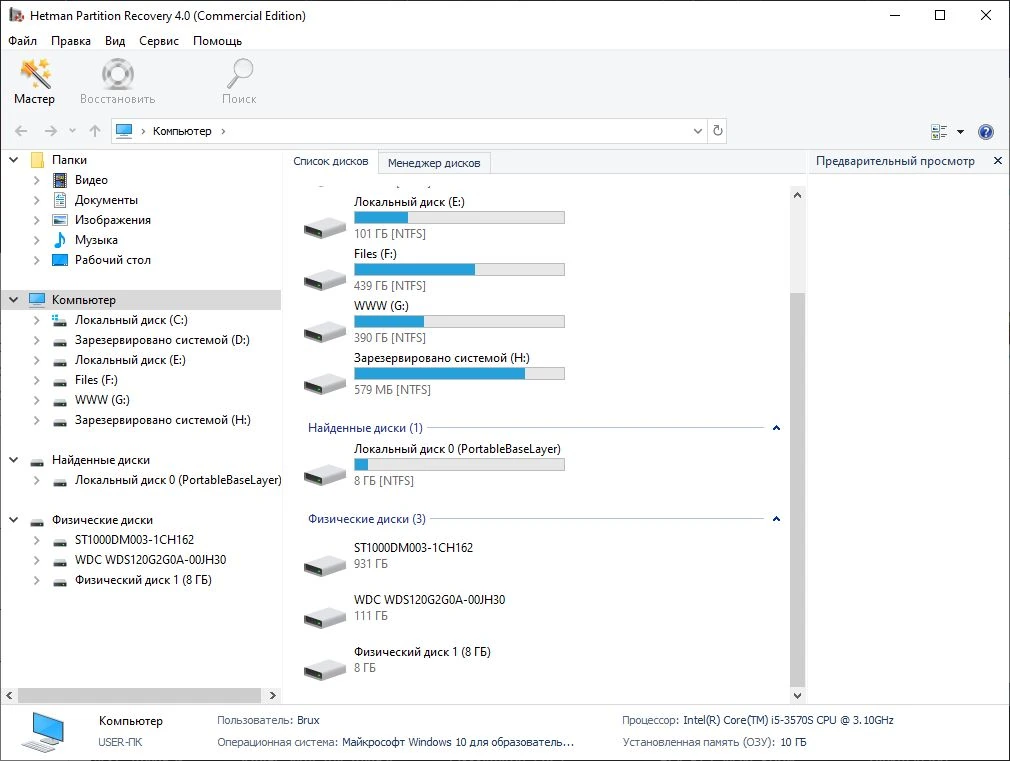
Task: Open the address bar history dropdown
Action: coord(698,131)
